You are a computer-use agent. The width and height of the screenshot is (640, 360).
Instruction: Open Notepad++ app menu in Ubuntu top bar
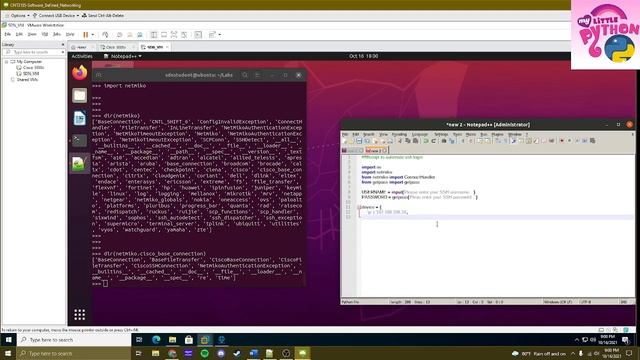click(x=123, y=56)
